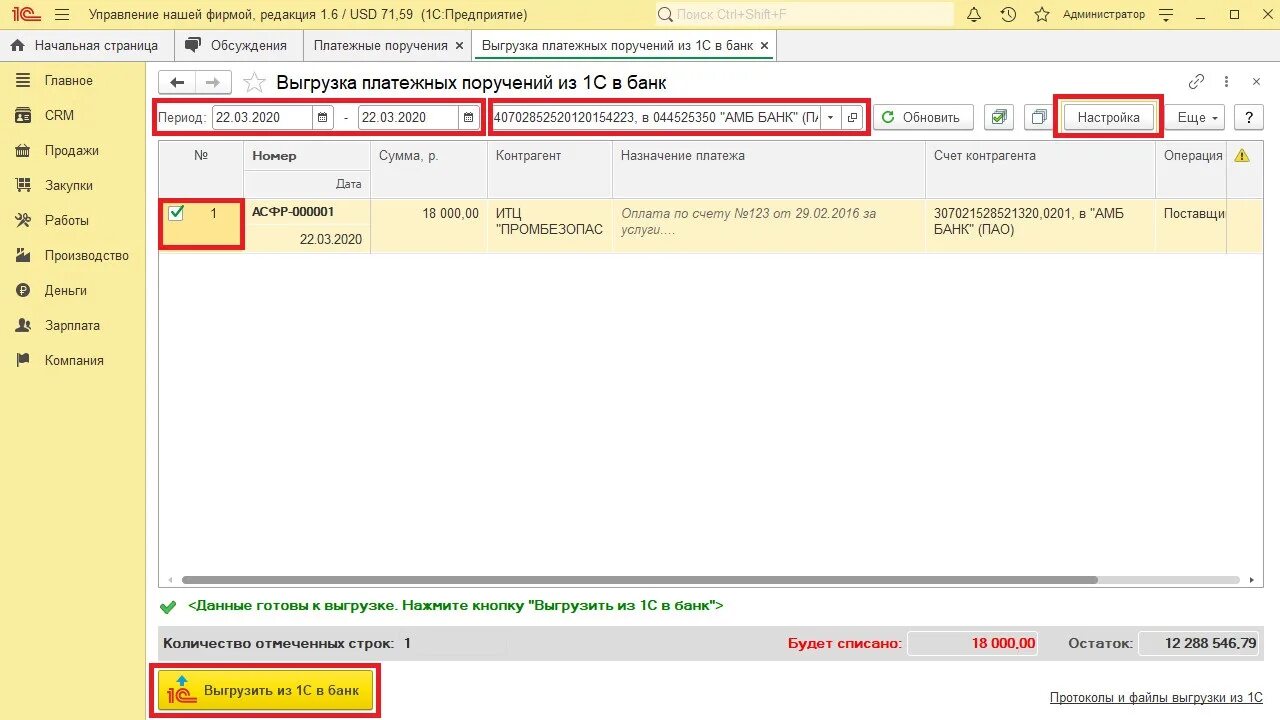Open calendar for period start date
This screenshot has height=720, width=1280.
click(323, 117)
